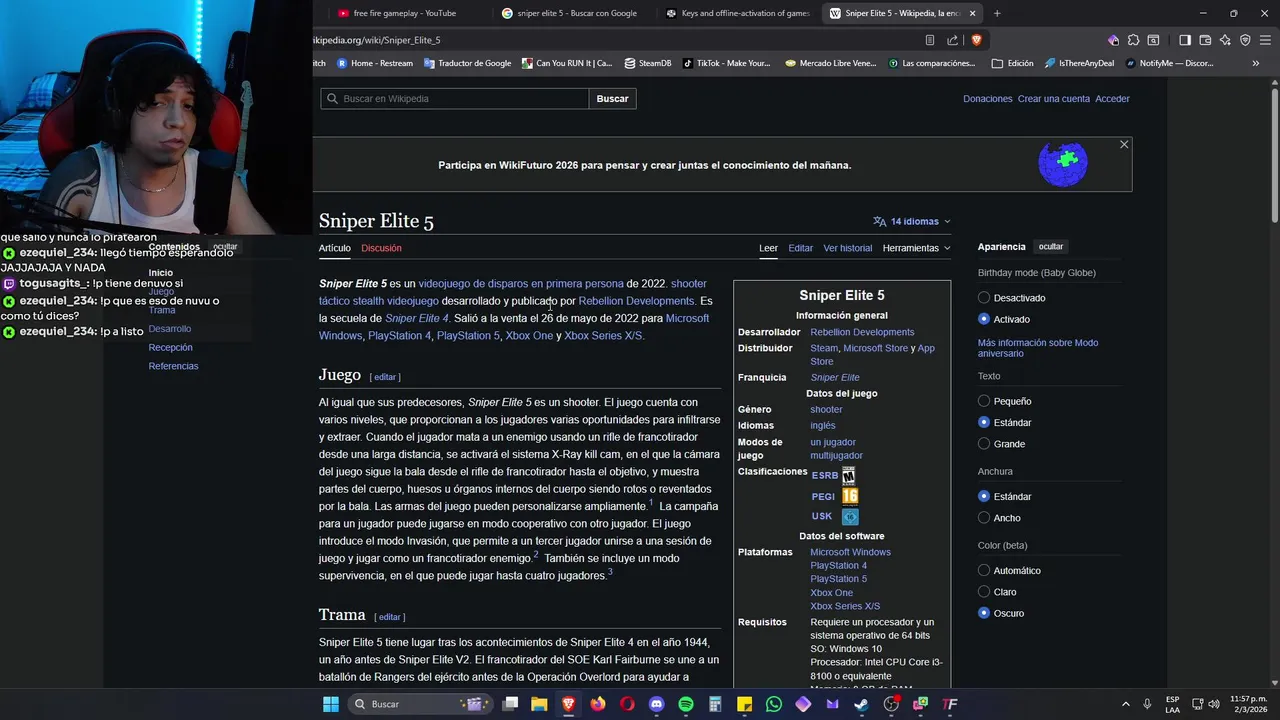The height and width of the screenshot is (720, 1280).
Task: Click the Donaciones link
Action: point(988,99)
